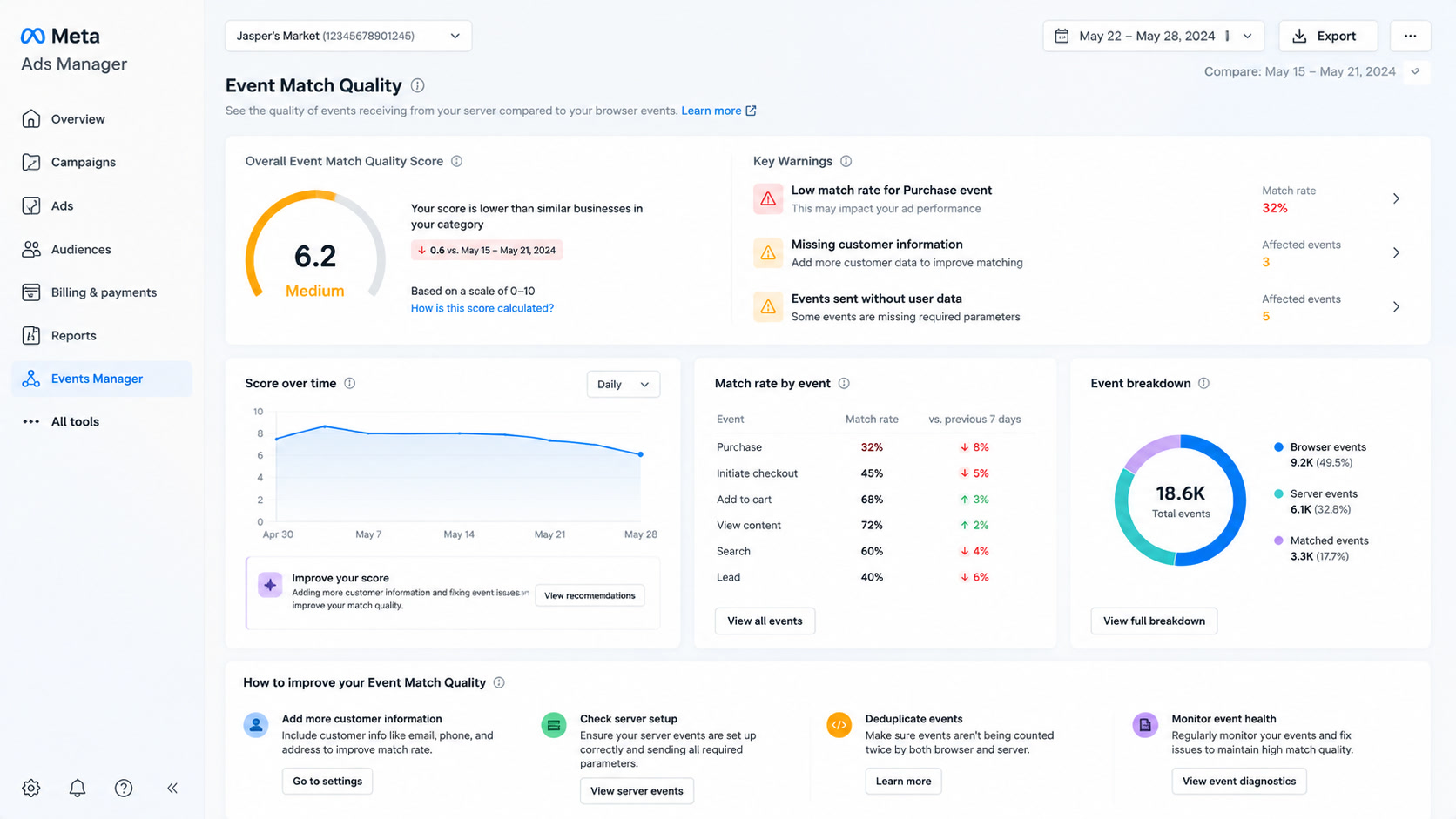
Task: Open settings gear icon at sidebar bottom
Action: 31,788
